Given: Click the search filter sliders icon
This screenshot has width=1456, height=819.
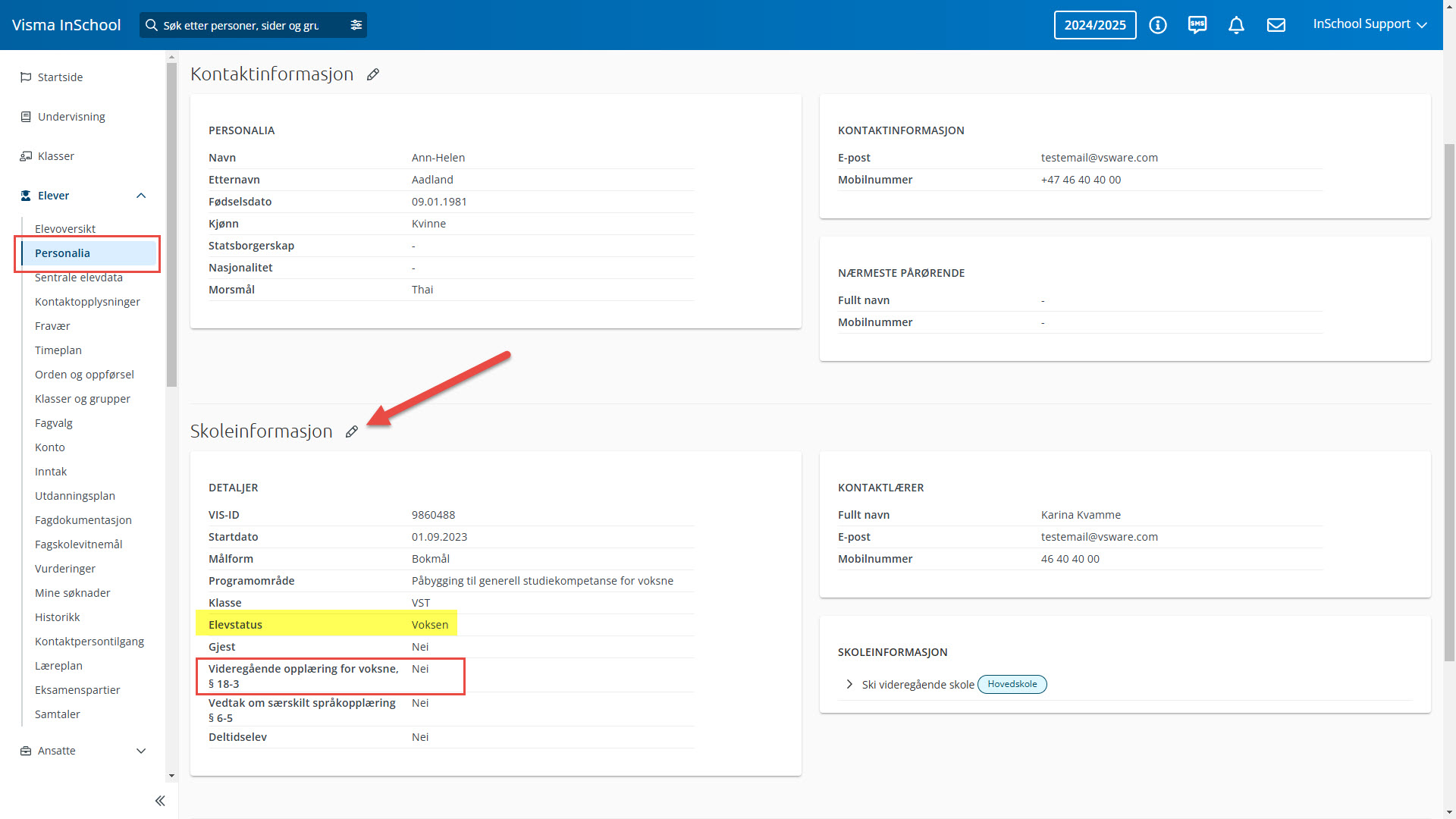Looking at the screenshot, I should 356,25.
